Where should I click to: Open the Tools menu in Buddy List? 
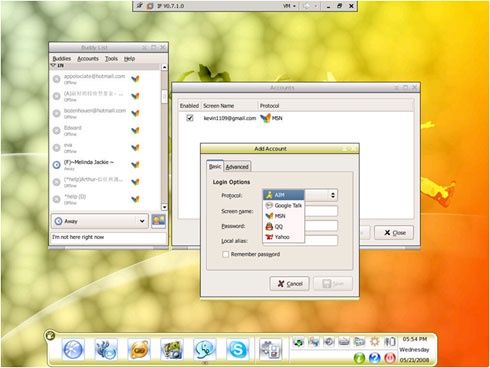111,59
